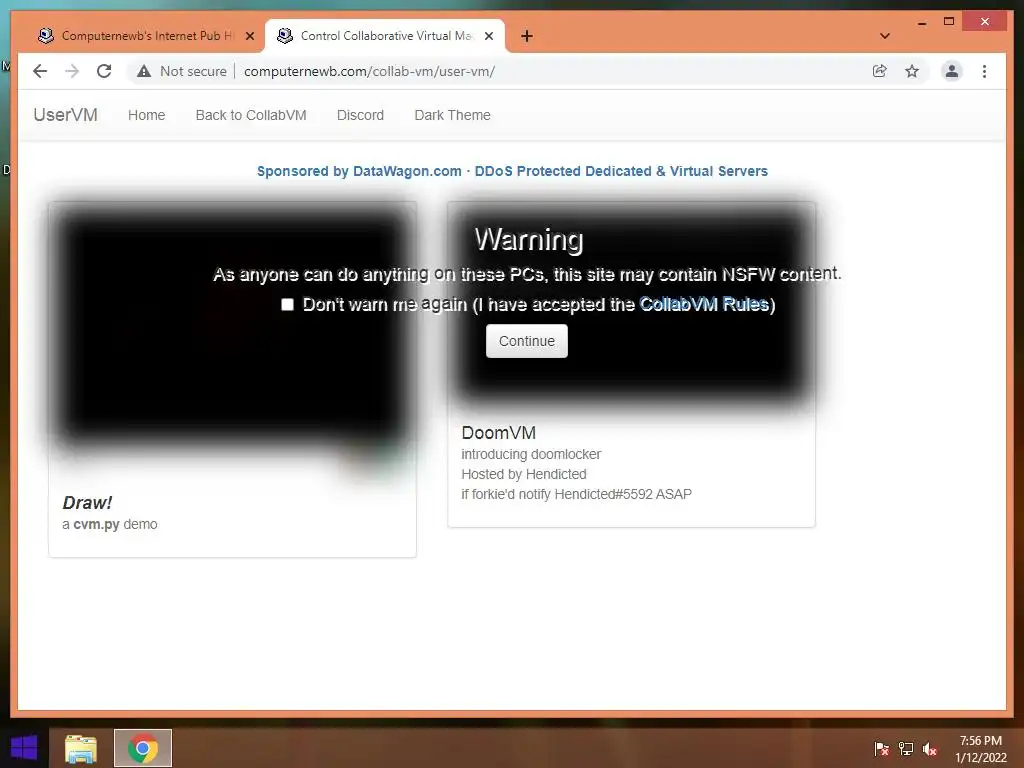Tick the Don't warn me again checkbox
1024x768 pixels.
tap(287, 304)
